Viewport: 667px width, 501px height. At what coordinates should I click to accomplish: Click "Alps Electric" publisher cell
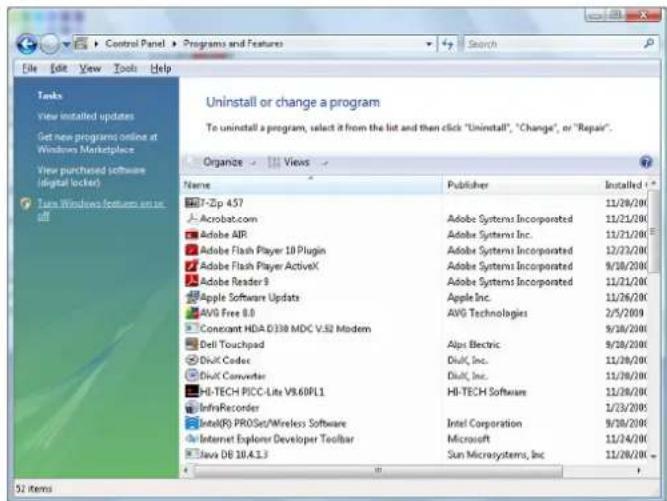pyautogui.click(x=473, y=344)
